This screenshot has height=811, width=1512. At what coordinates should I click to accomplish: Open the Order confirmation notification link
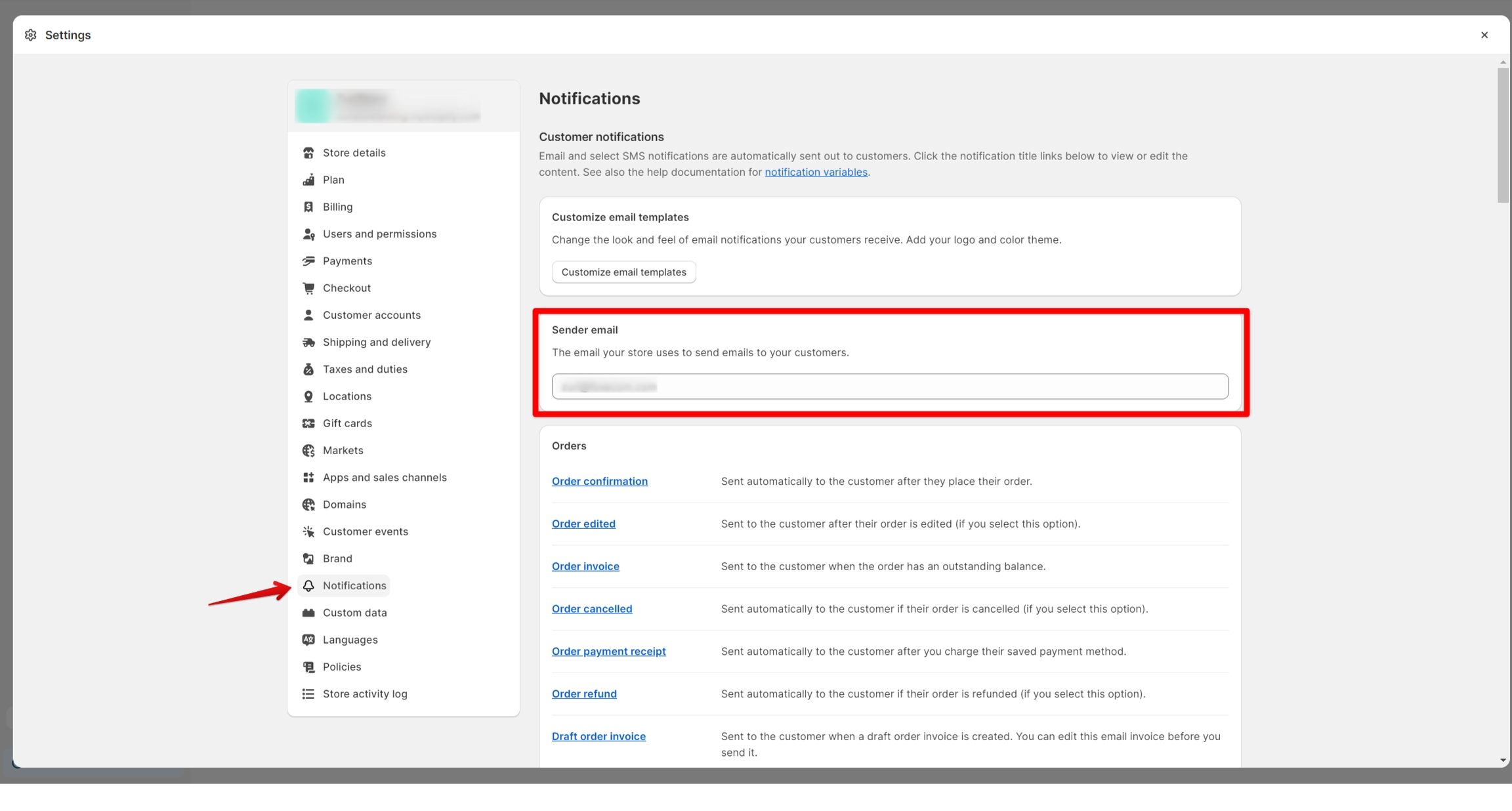[599, 482]
